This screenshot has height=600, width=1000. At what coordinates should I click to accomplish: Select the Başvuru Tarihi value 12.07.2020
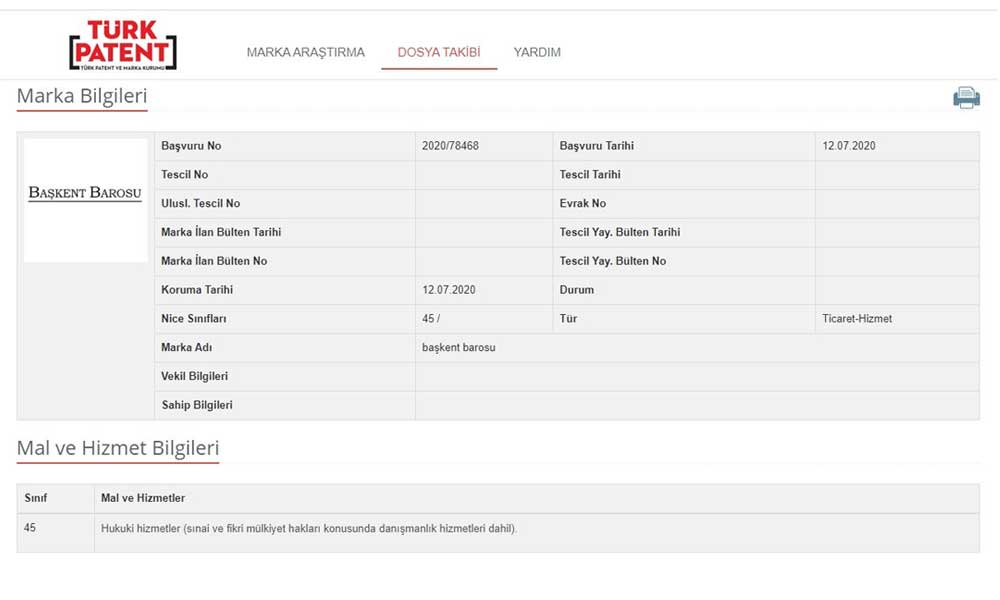(848, 146)
